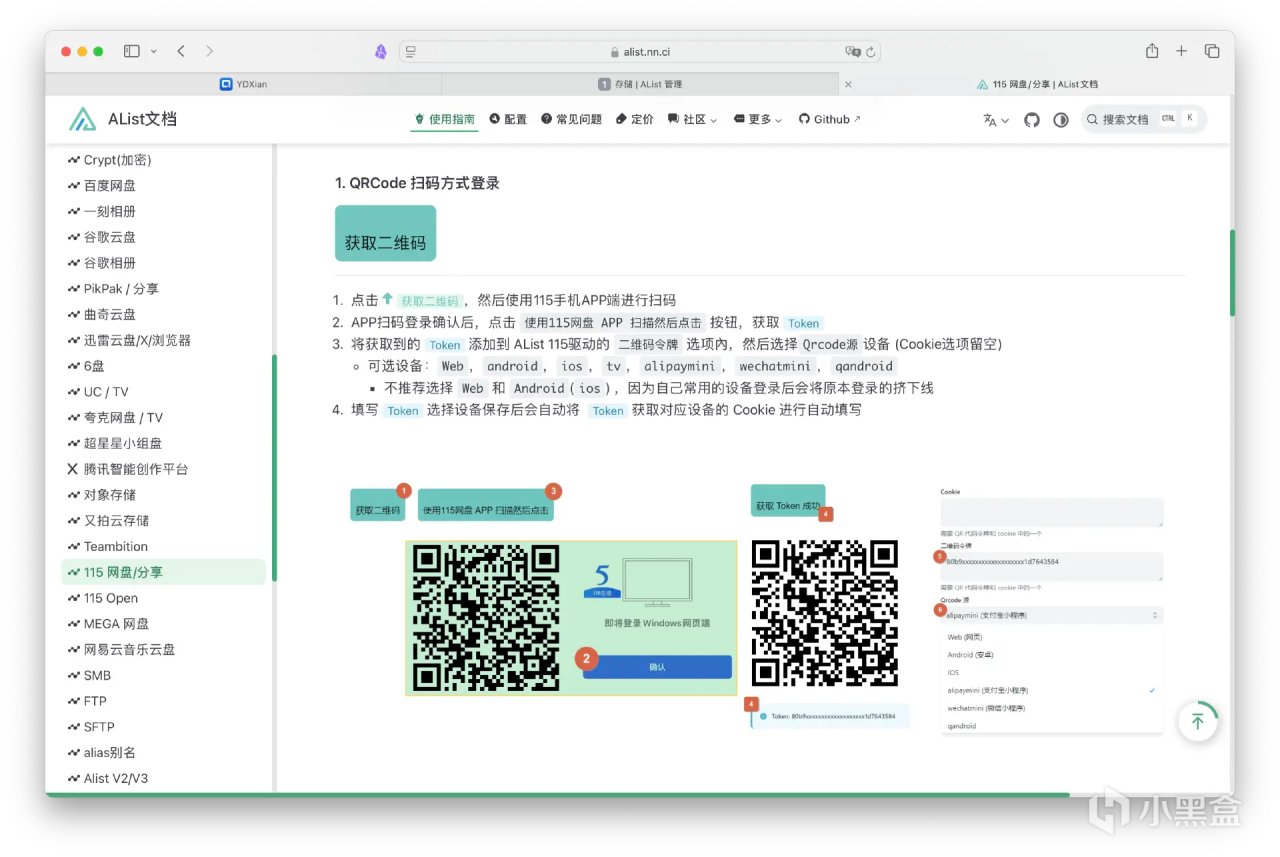Viewport: 1280px width, 857px height.
Task: Go forward with the Safari forward arrow
Action: tap(209, 51)
